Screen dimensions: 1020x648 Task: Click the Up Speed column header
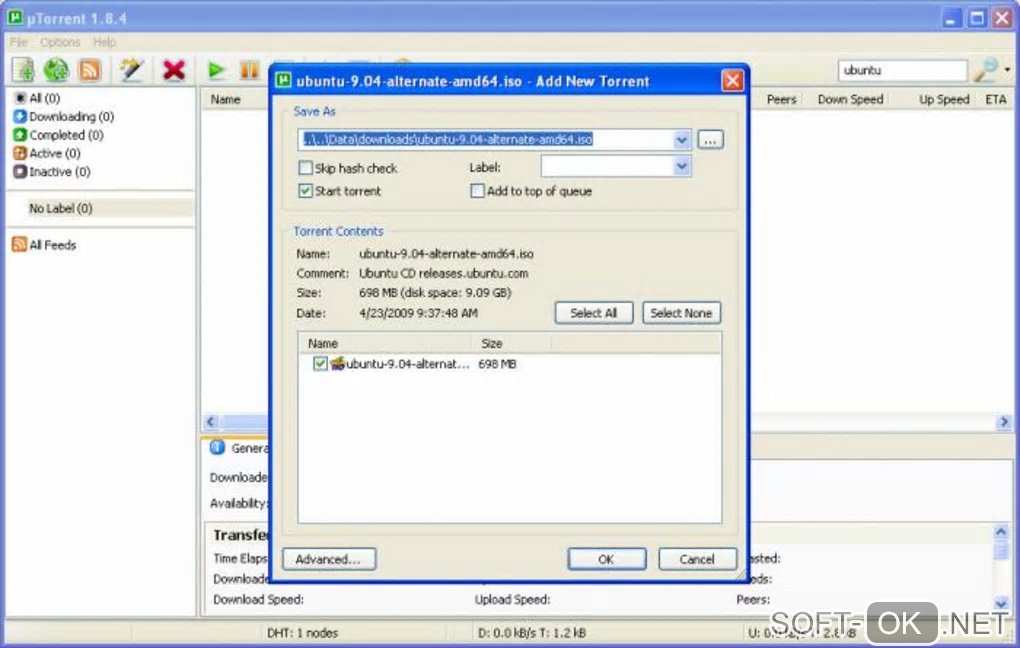tap(943, 100)
